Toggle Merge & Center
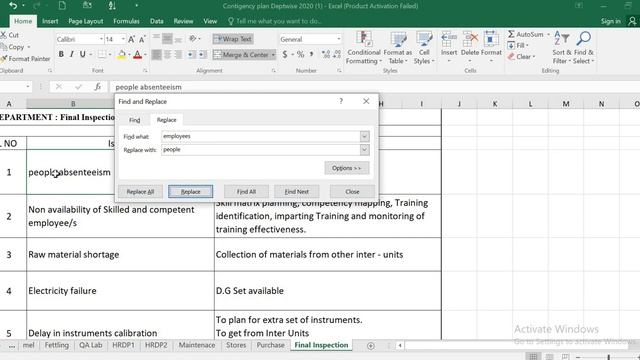The height and width of the screenshot is (360, 640). click(241, 54)
